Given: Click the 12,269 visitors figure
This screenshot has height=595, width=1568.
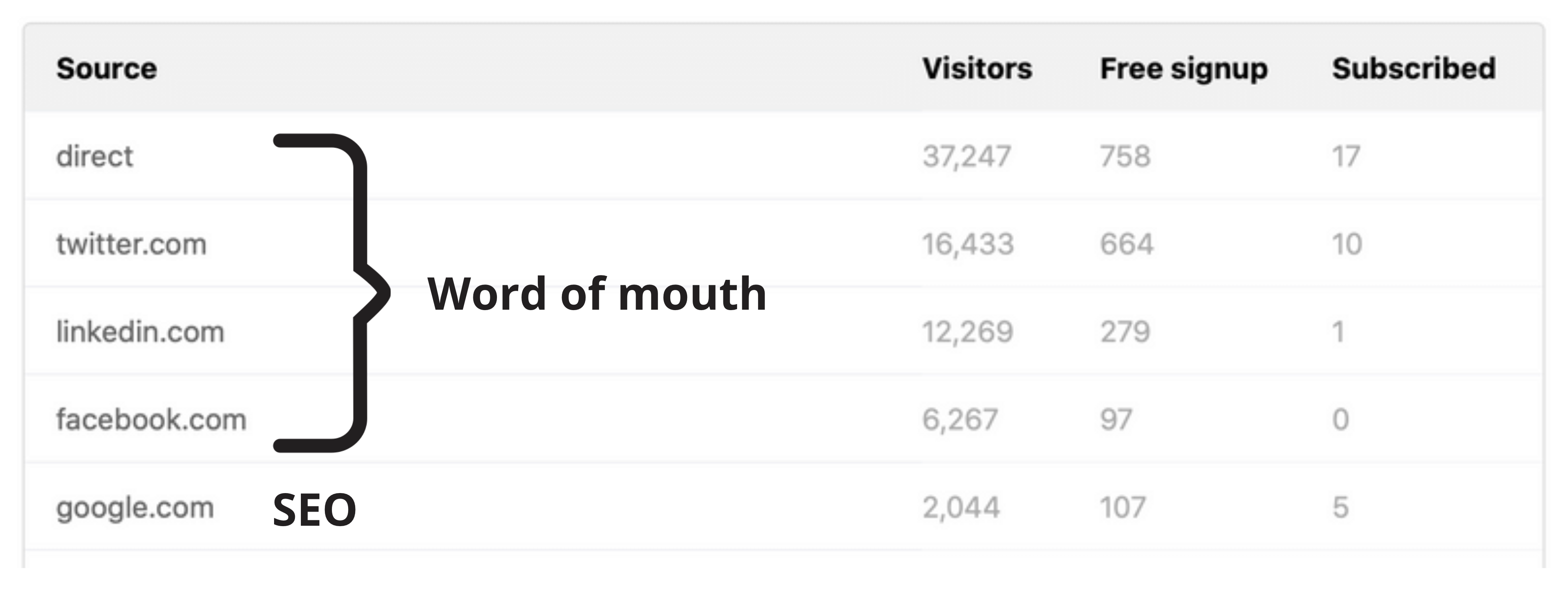Looking at the screenshot, I should (968, 332).
